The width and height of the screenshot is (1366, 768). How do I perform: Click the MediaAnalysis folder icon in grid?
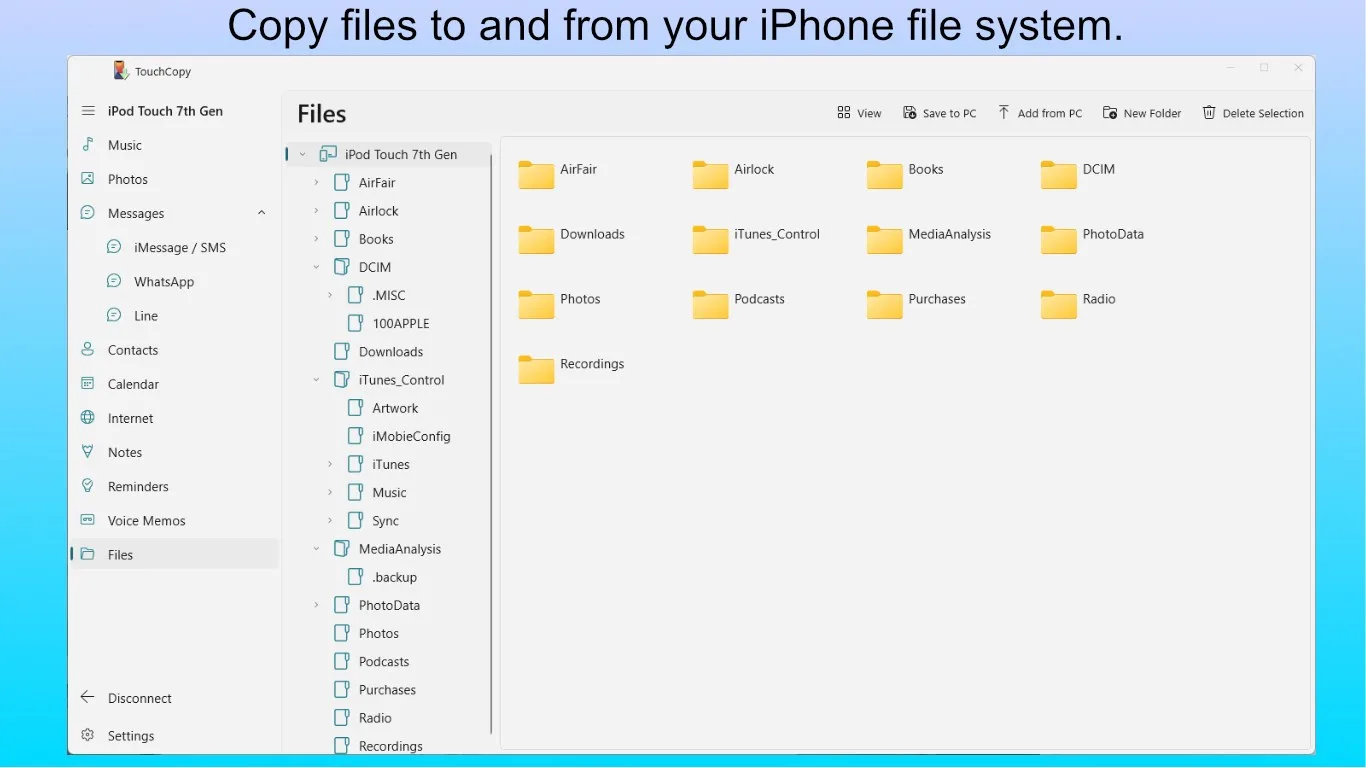(x=884, y=240)
